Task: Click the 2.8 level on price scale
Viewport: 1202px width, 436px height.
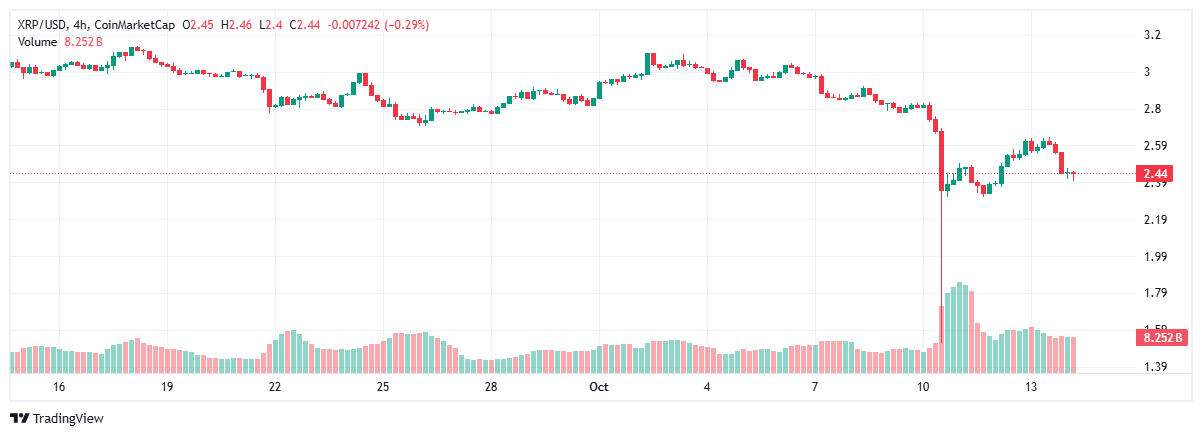Action: 1152,109
